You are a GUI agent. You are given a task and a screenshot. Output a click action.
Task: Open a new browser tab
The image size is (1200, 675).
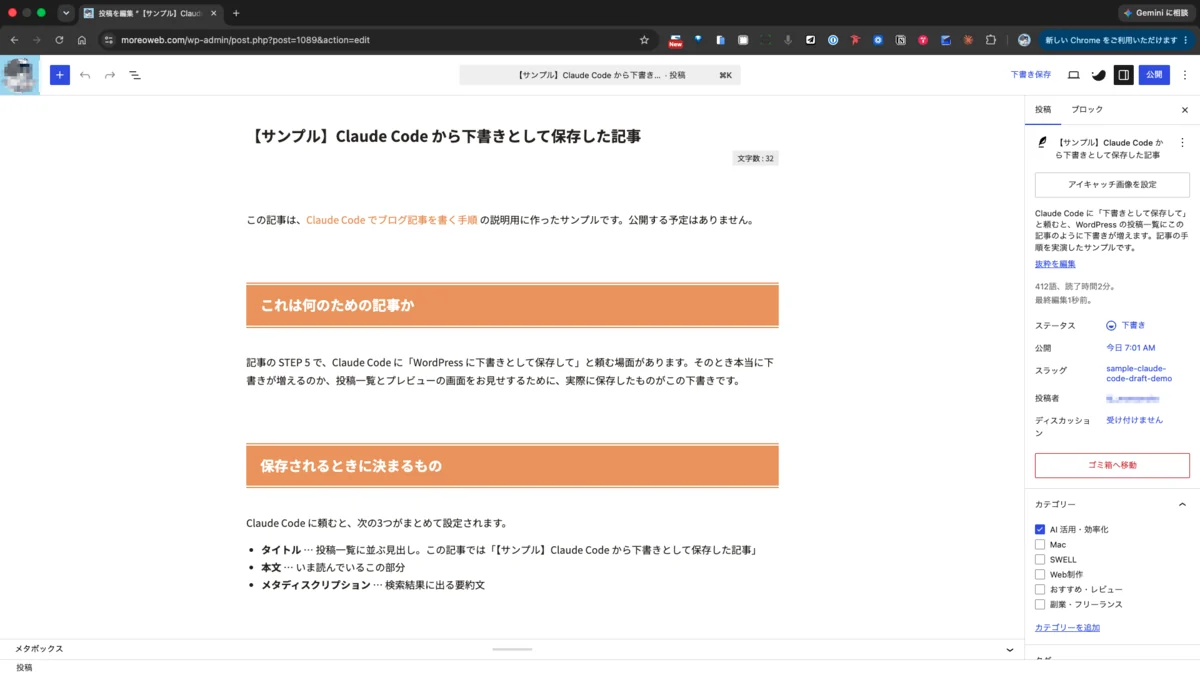click(236, 13)
